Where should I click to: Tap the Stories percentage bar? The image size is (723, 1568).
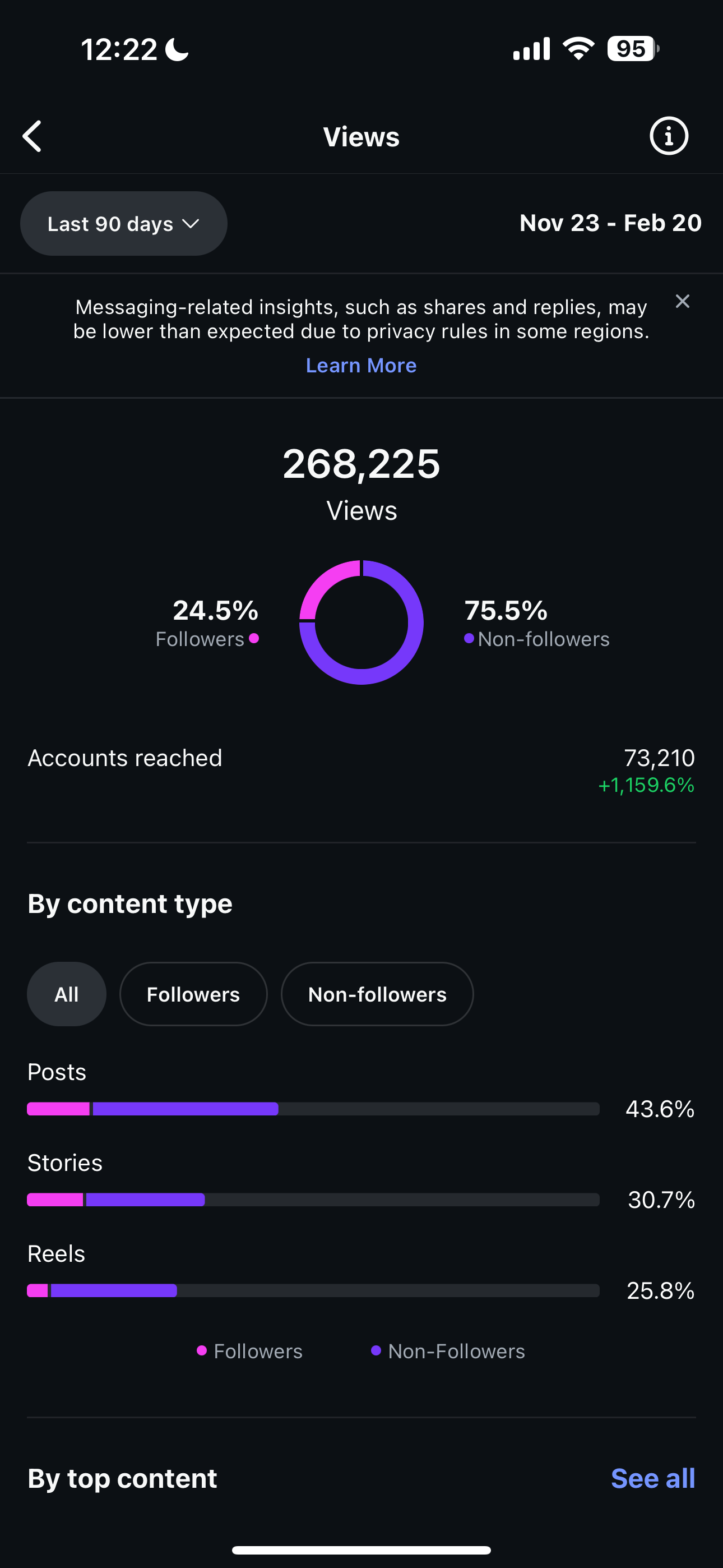coord(313,1200)
